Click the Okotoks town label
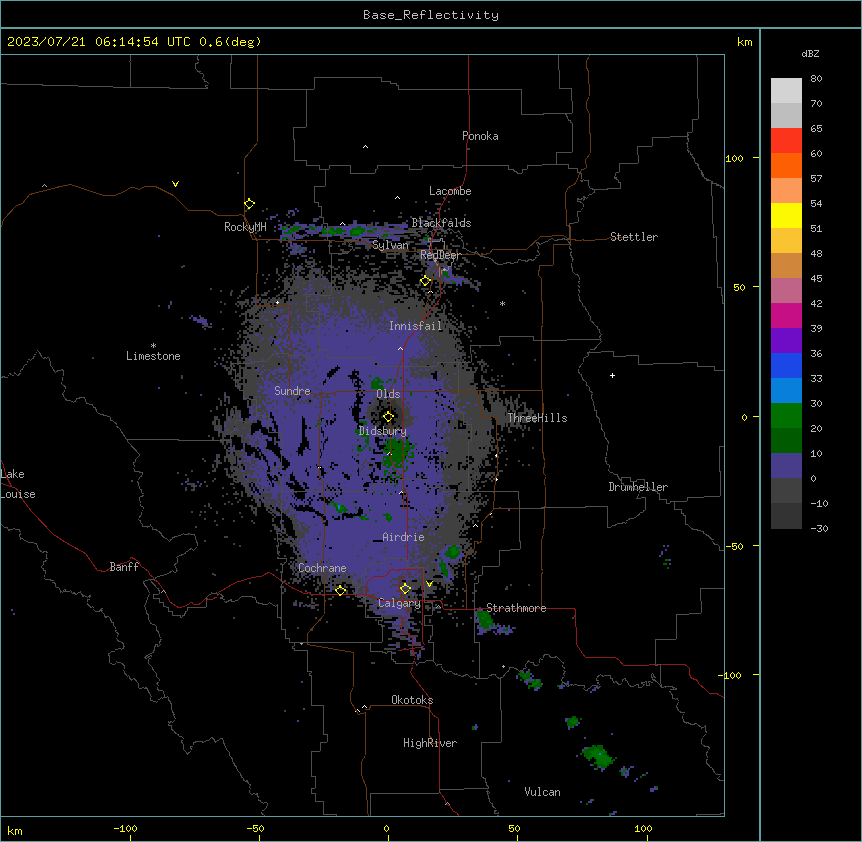 (412, 700)
